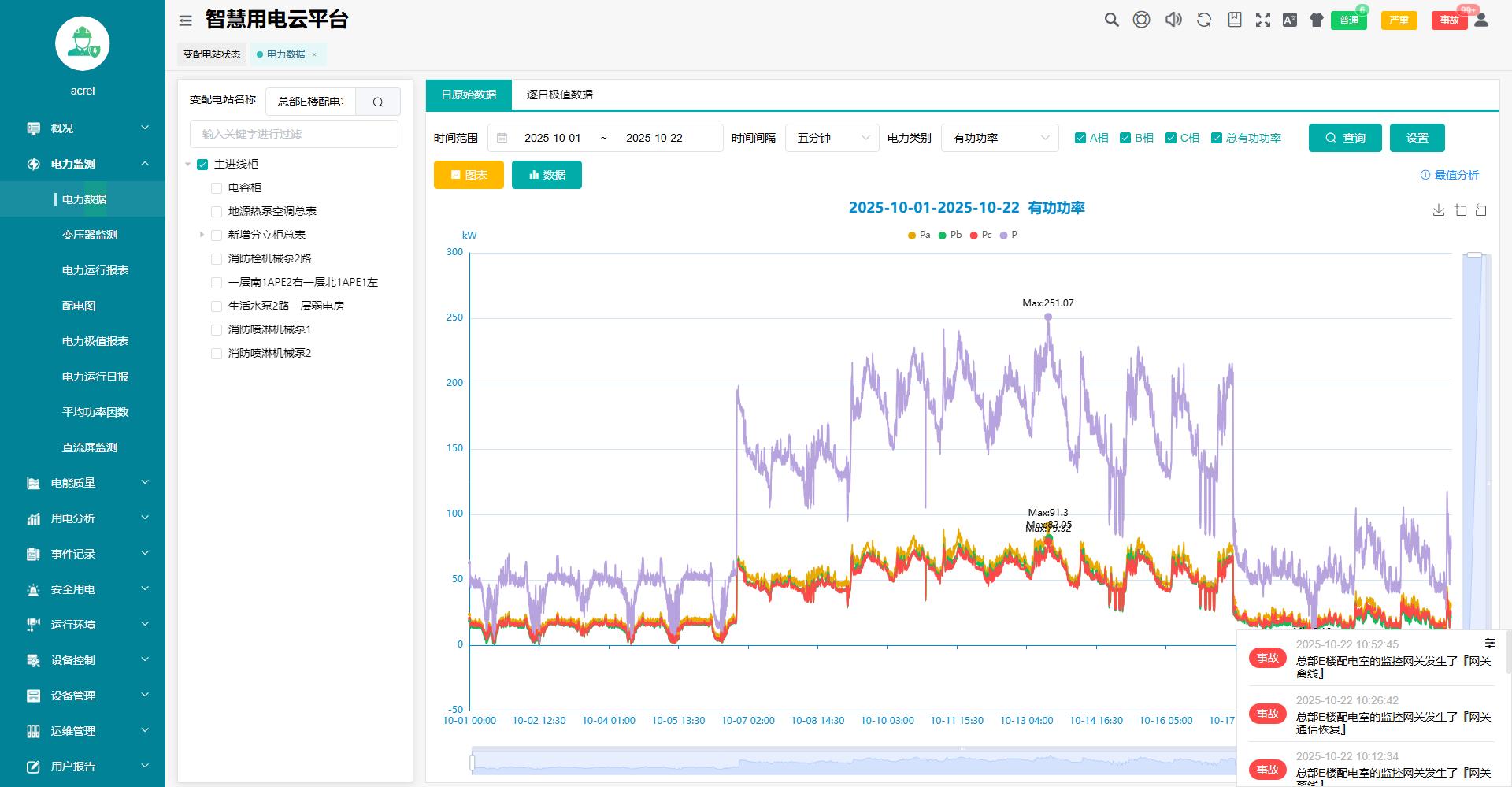The image size is (1512, 787).
Task: Open the 最值分析 link
Action: [x=1450, y=175]
